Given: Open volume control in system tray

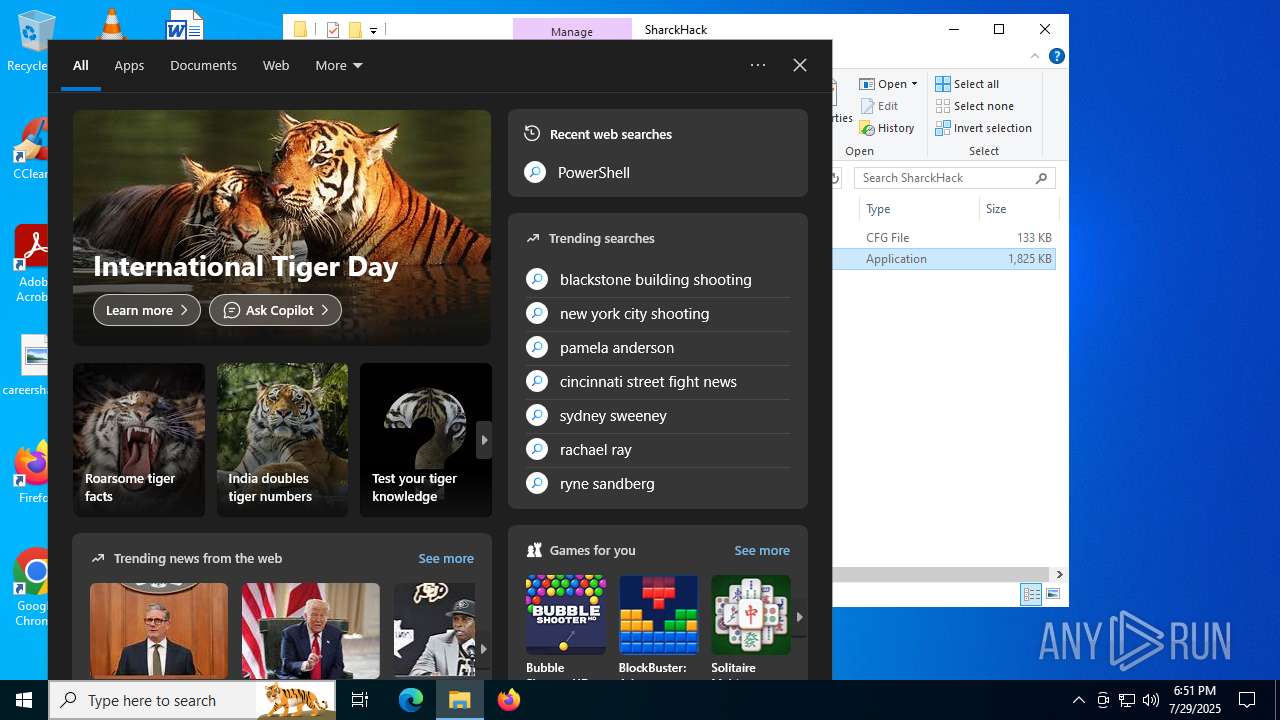Looking at the screenshot, I should pyautogui.click(x=1151, y=700).
